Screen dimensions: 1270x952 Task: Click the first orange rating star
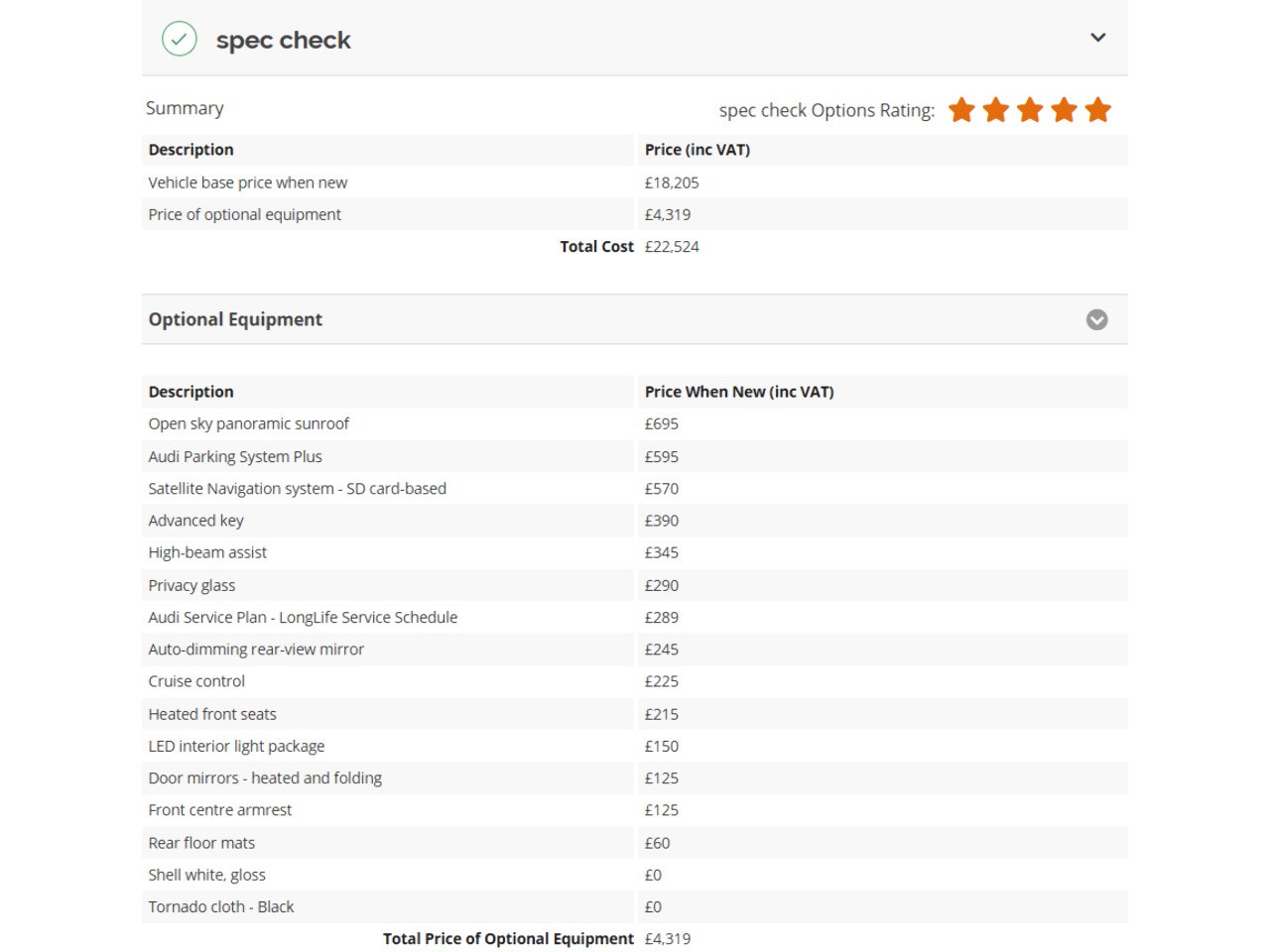(x=961, y=110)
